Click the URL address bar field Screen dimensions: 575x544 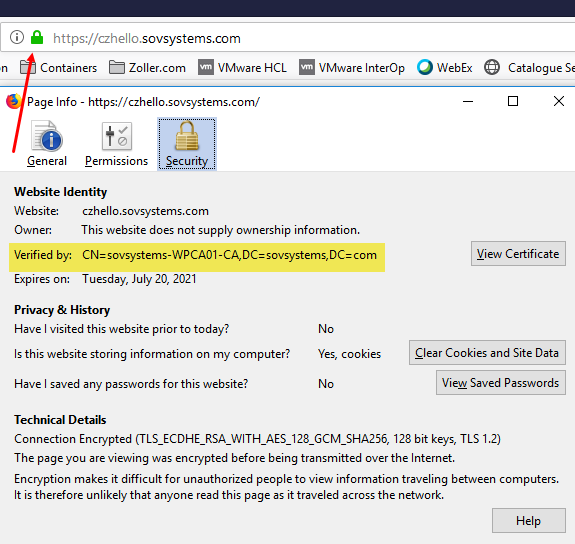coord(312,38)
